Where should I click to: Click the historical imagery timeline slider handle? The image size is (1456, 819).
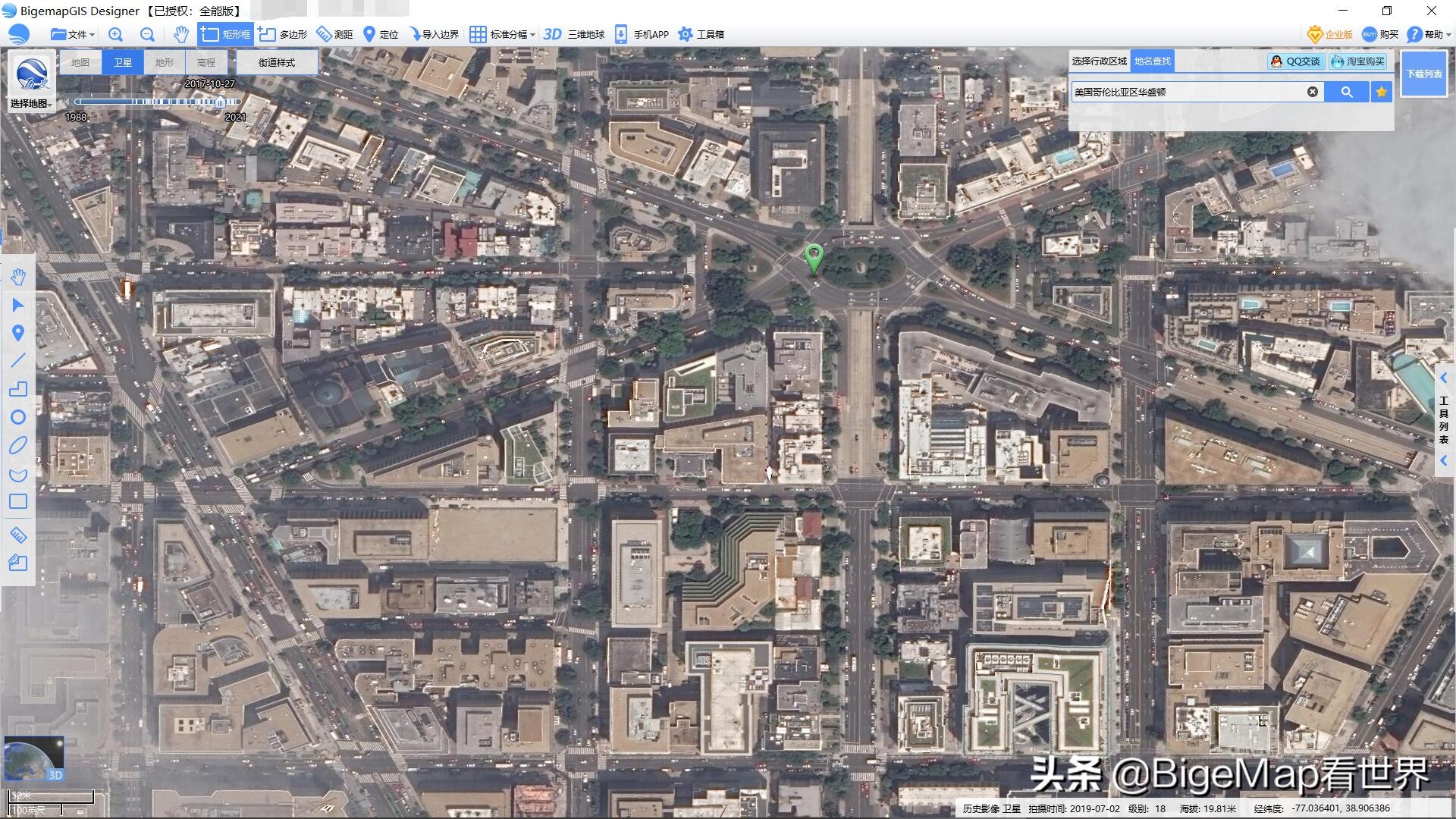pos(220,101)
